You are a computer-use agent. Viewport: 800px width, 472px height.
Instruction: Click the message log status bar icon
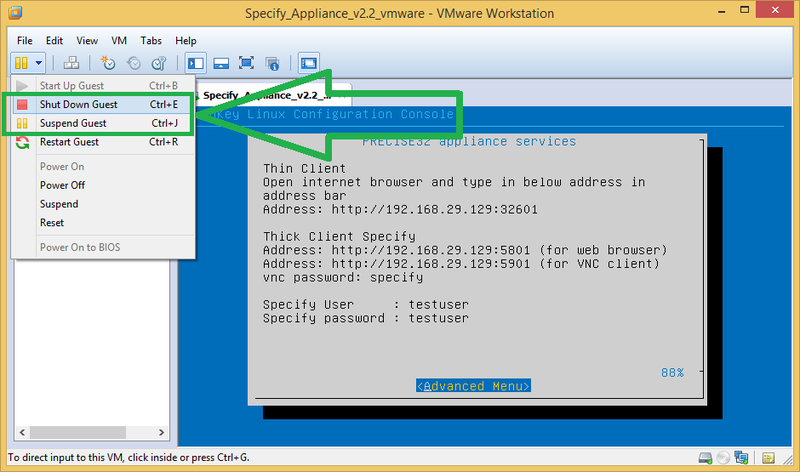[768, 458]
